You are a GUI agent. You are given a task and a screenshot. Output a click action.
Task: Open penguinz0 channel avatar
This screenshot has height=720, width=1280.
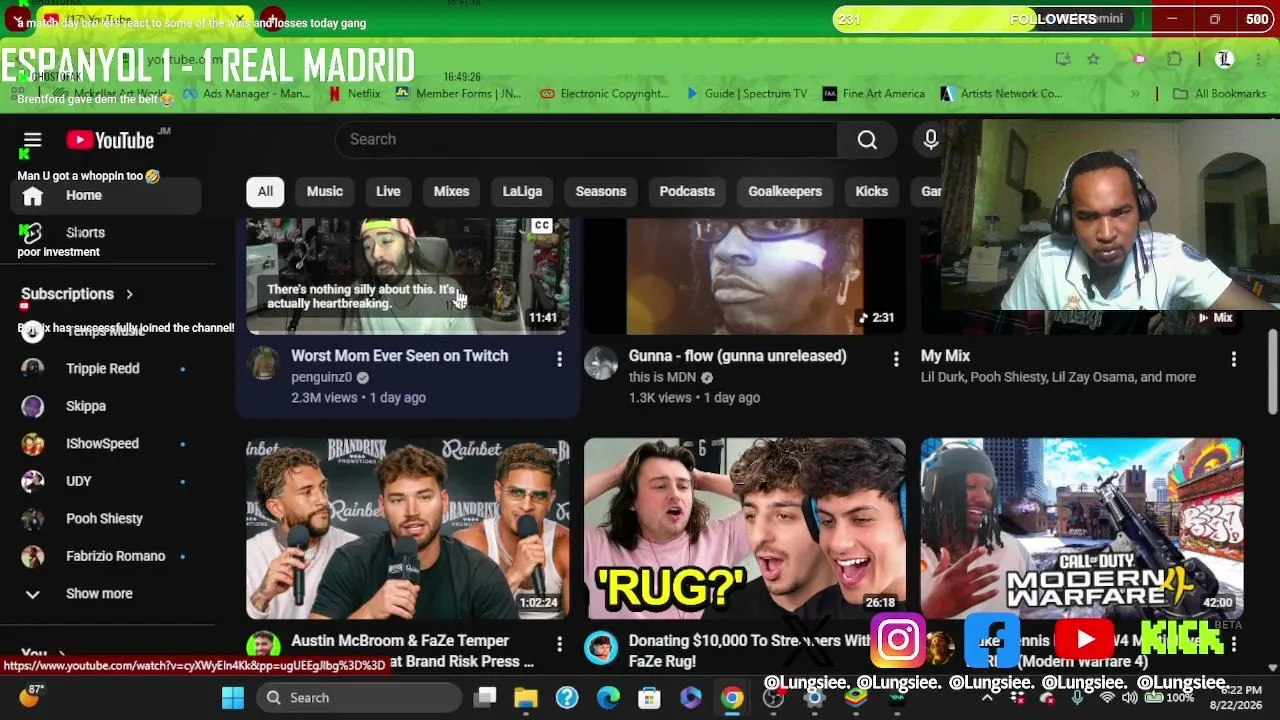point(263,364)
